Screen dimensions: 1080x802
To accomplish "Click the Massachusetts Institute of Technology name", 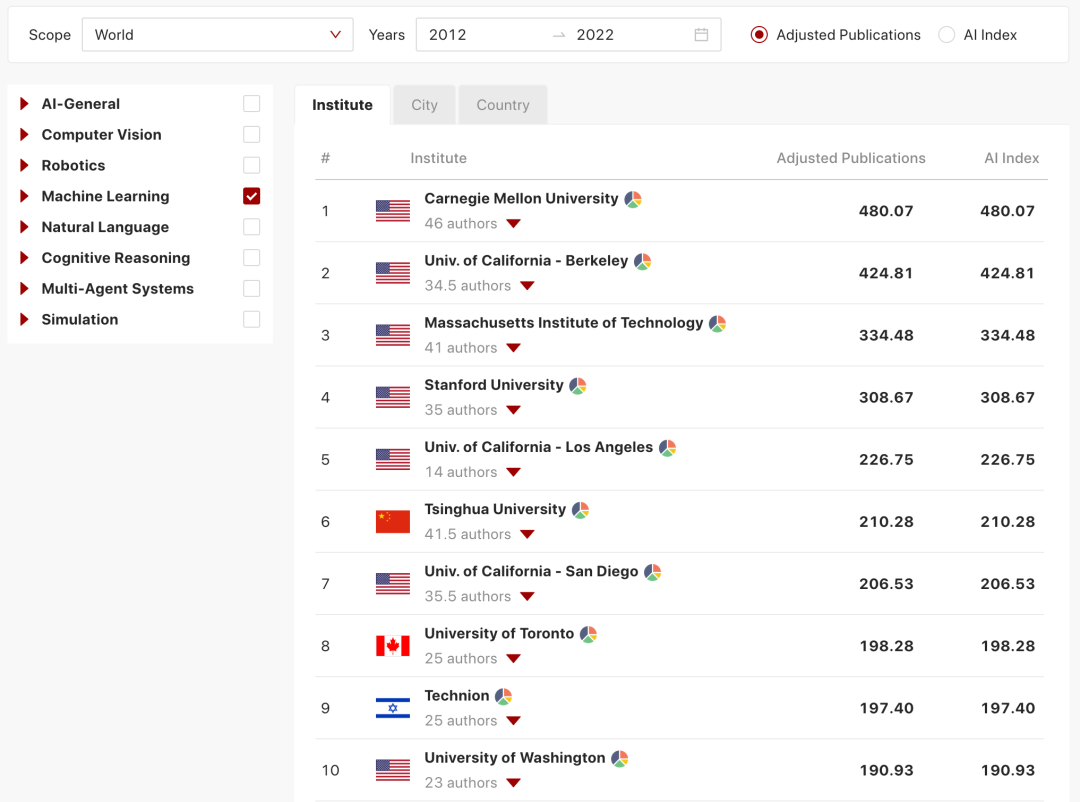I will point(563,323).
